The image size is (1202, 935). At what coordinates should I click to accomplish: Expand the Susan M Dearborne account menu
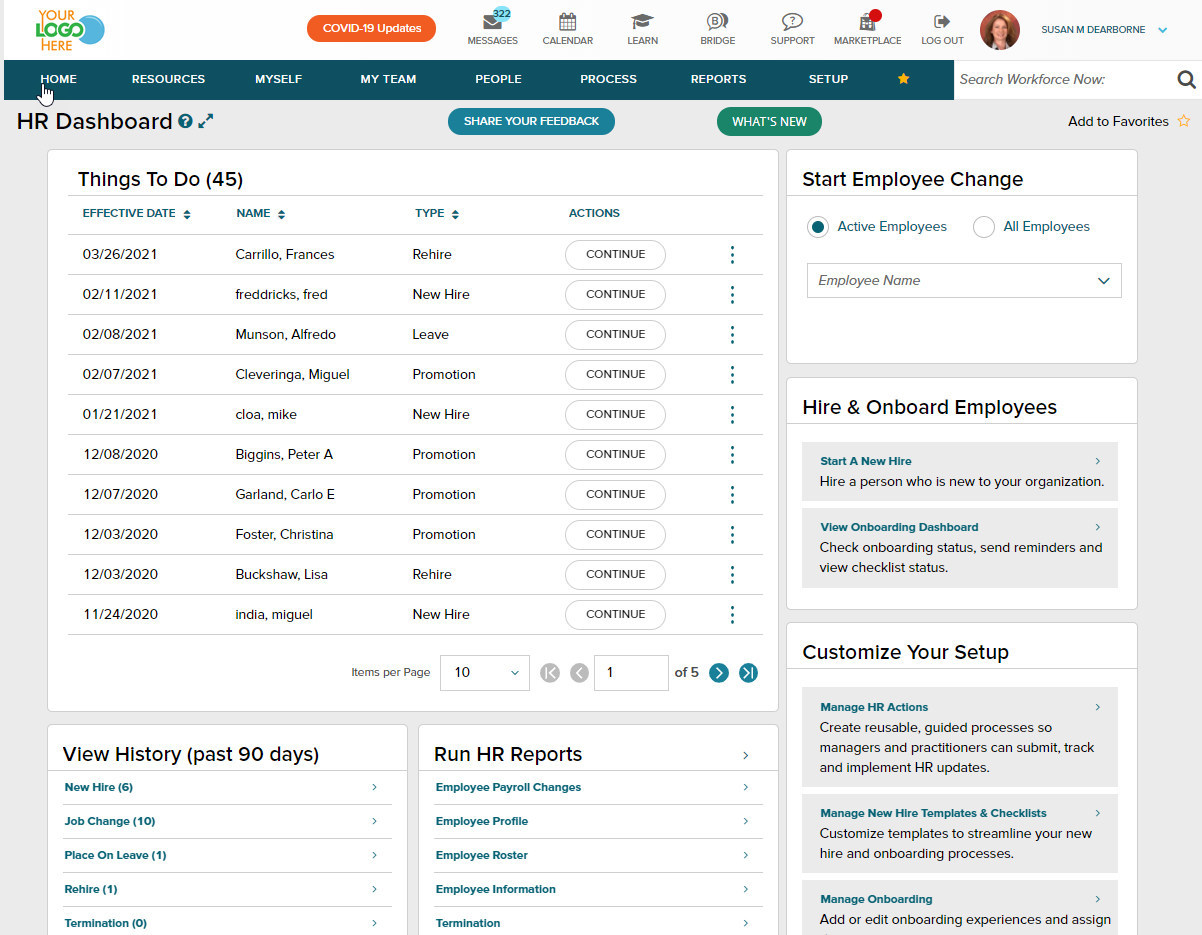point(1164,30)
